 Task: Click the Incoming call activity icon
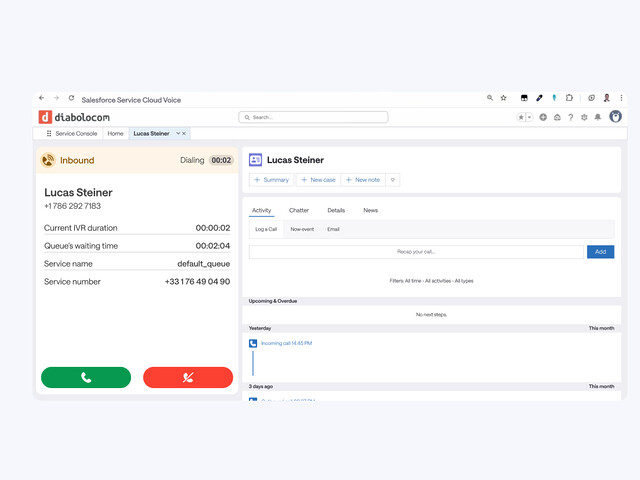click(253, 343)
